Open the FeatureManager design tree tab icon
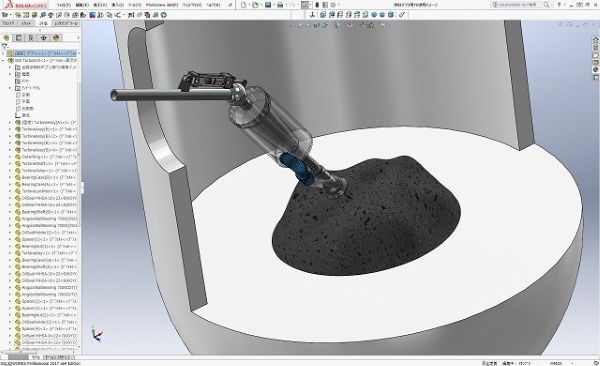600x366 pixels. (6, 38)
